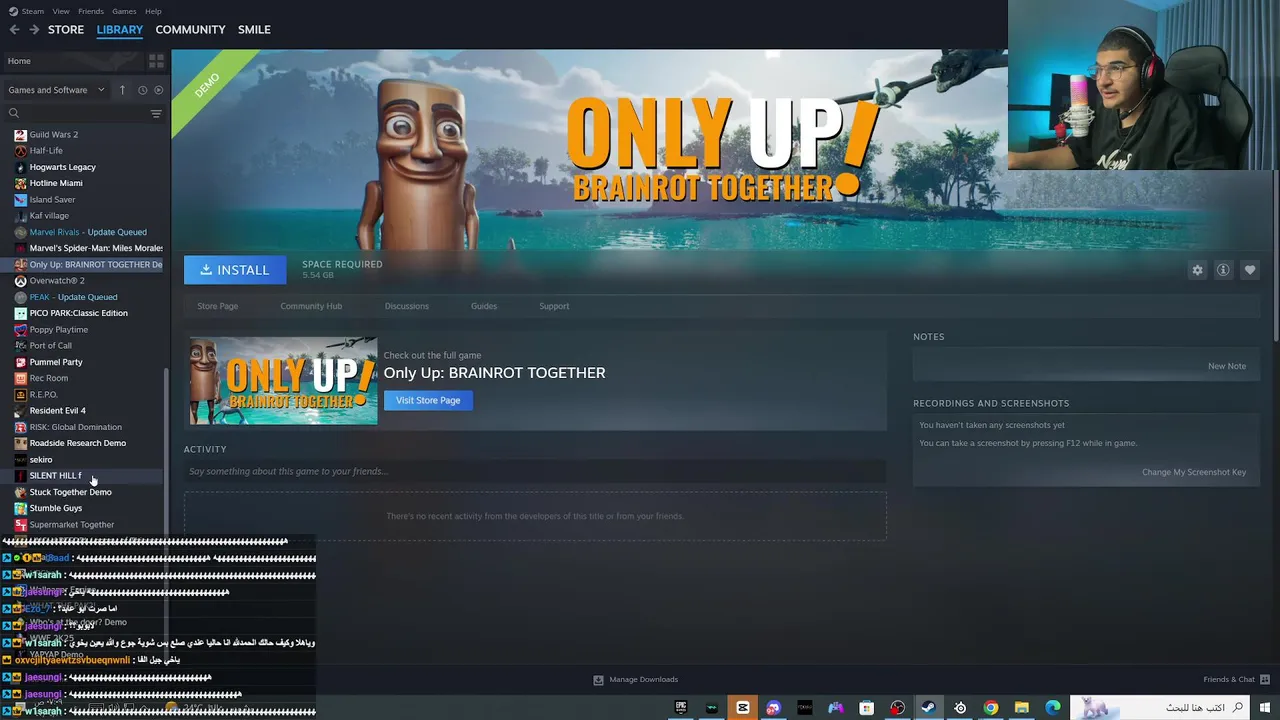Screen dimensions: 1280x720
Task: Open SteelSeries app from taskbar
Action: coord(960,708)
